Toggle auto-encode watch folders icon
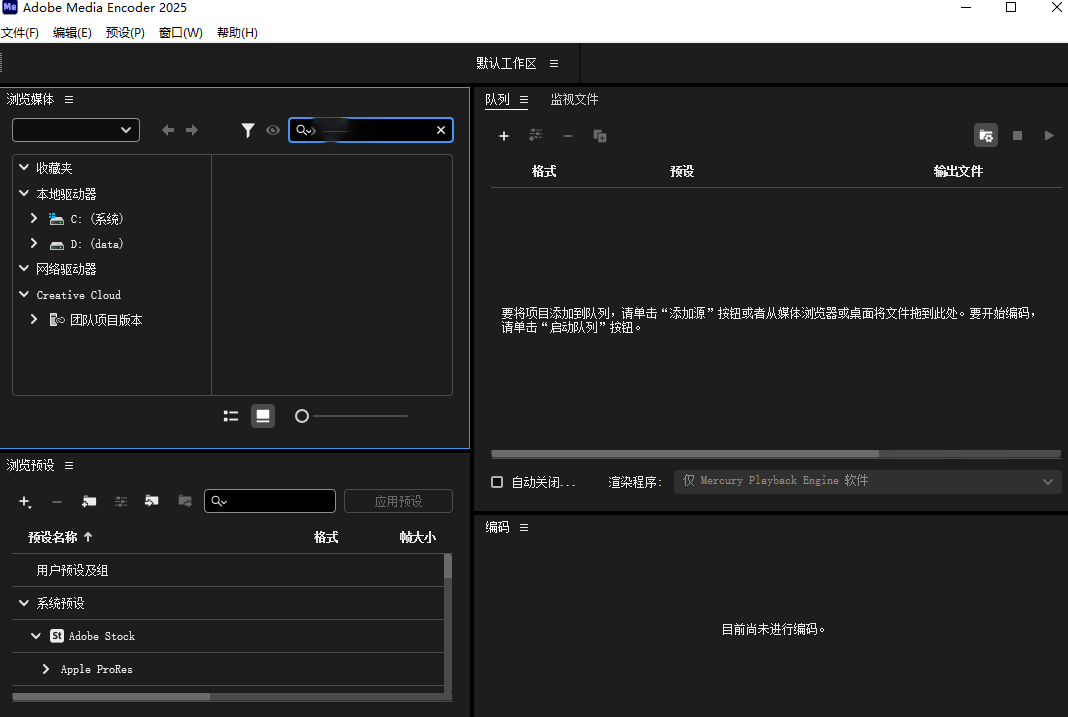1068x717 pixels. [986, 136]
